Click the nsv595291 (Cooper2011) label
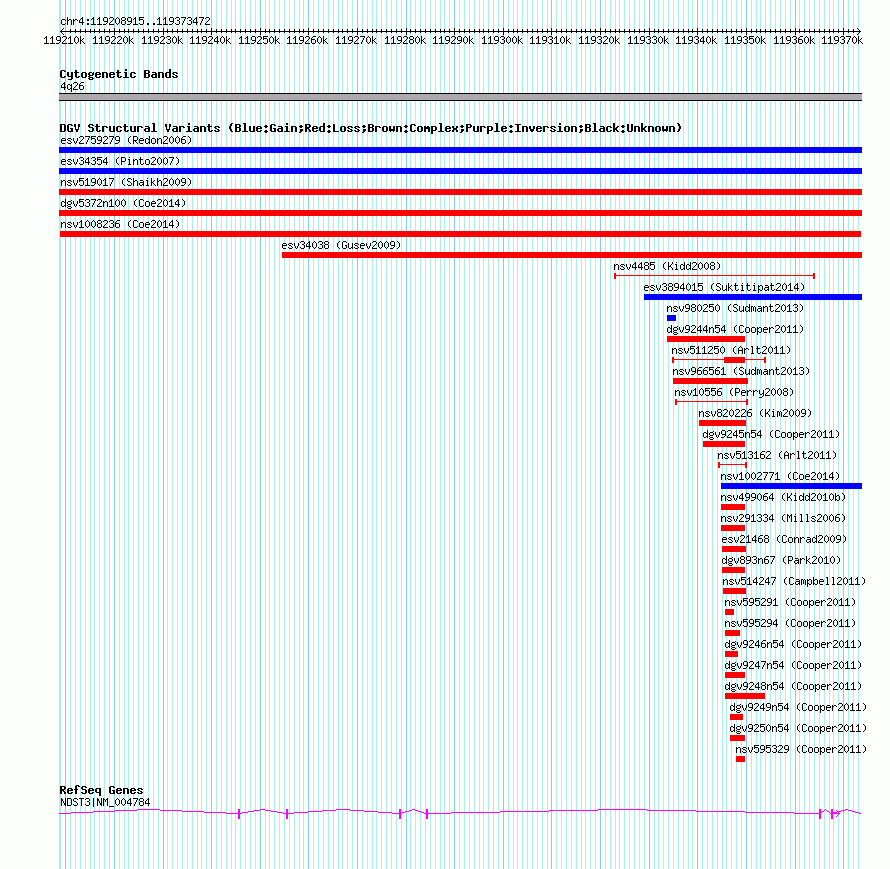This screenshot has height=869, width=890. [x=790, y=602]
